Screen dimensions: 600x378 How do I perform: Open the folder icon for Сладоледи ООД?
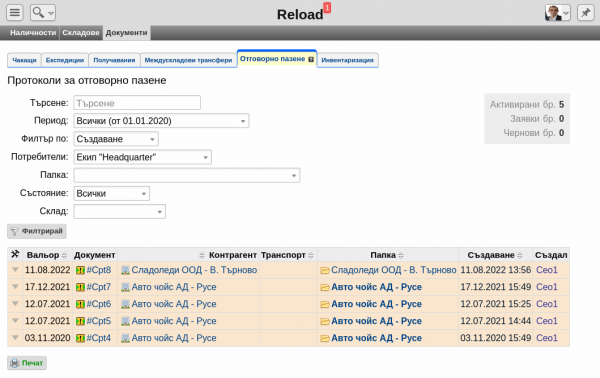point(325,270)
